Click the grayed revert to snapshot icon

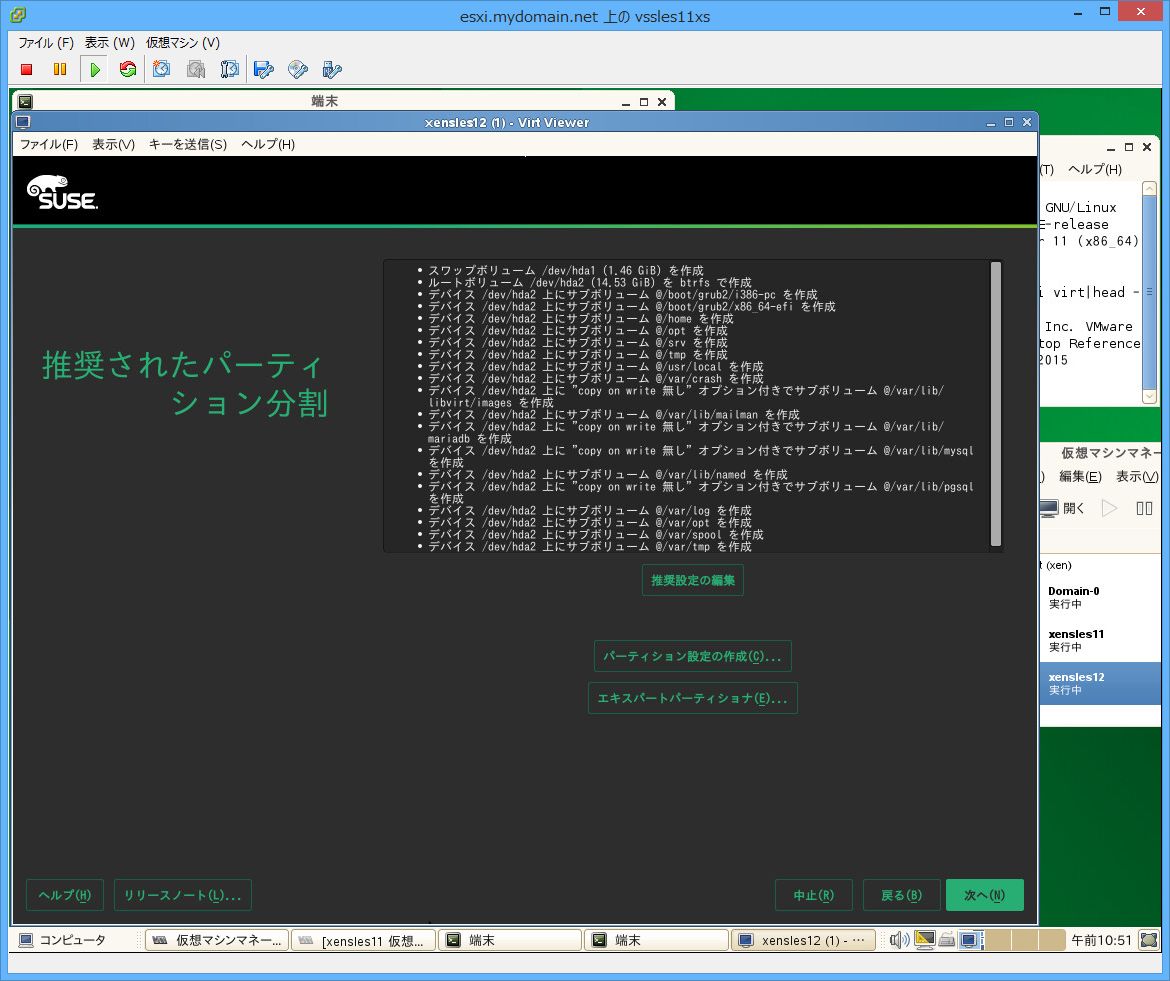pos(195,69)
